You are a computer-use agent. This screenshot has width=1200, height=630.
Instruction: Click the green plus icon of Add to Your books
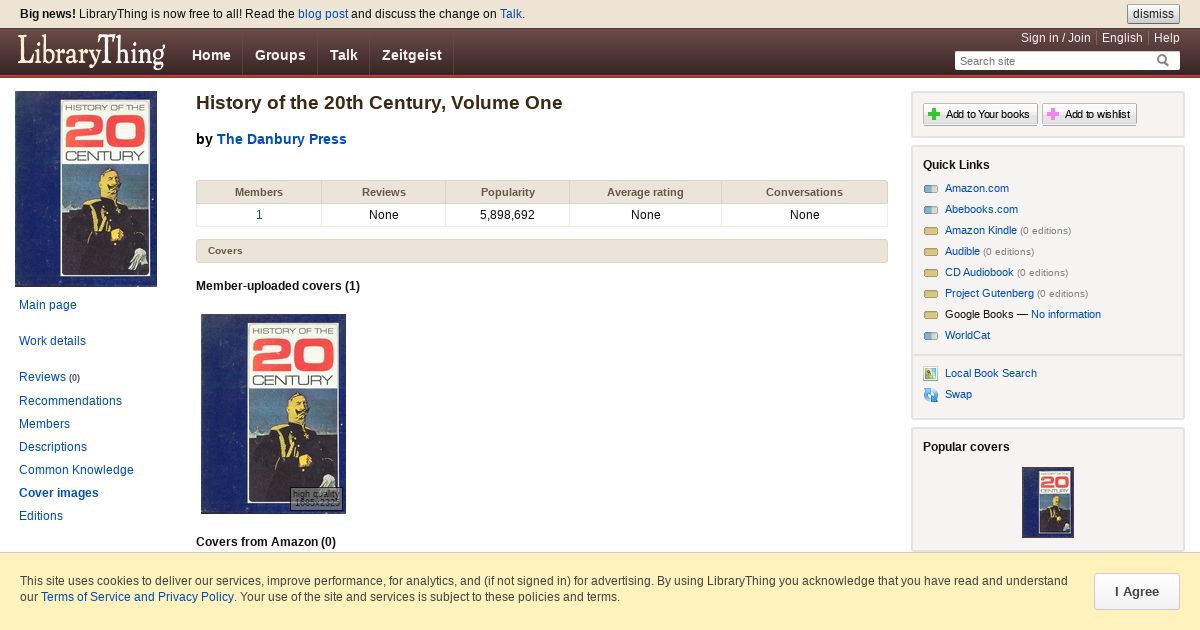click(934, 114)
